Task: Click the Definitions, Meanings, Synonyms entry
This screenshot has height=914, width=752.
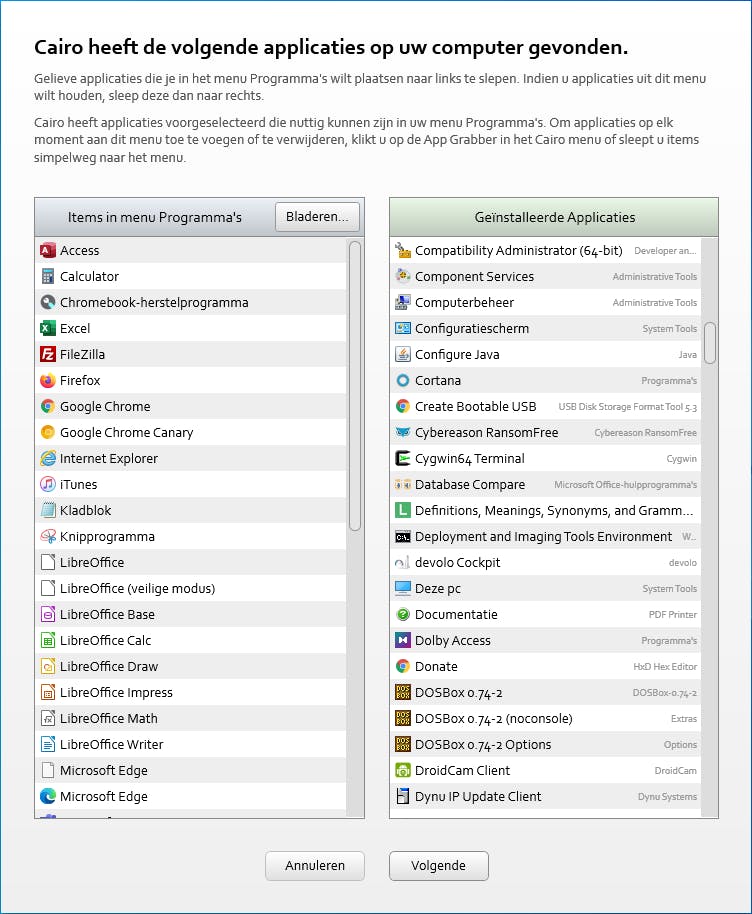Action: pyautogui.click(x=545, y=510)
